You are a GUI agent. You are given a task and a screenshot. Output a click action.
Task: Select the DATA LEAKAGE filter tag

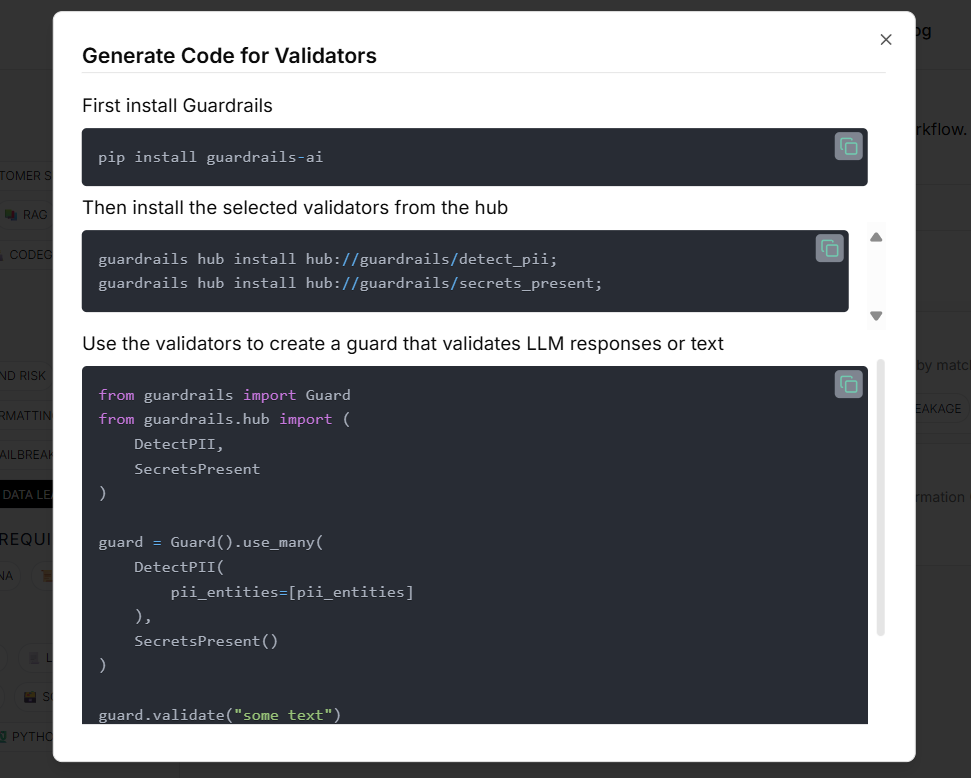click(24, 494)
